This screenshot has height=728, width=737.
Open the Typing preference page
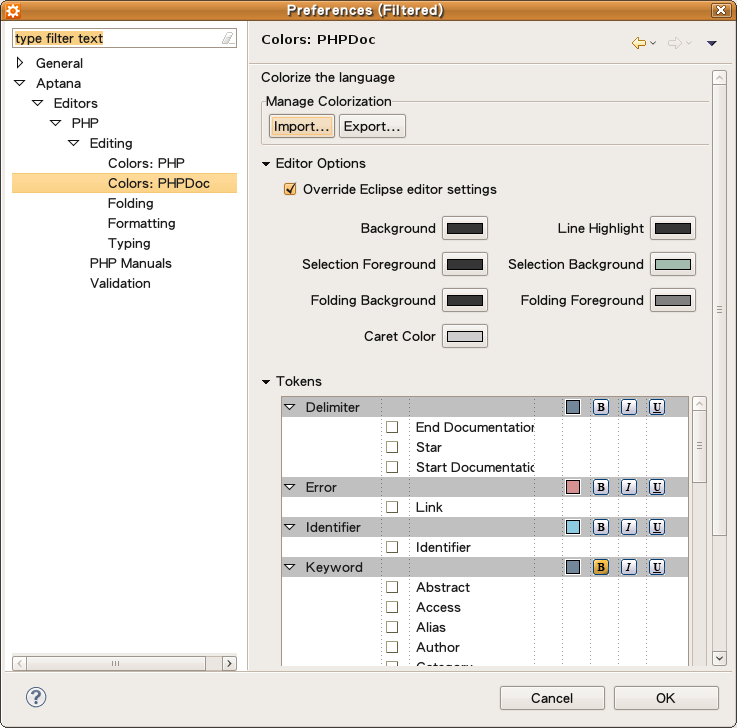coord(129,243)
